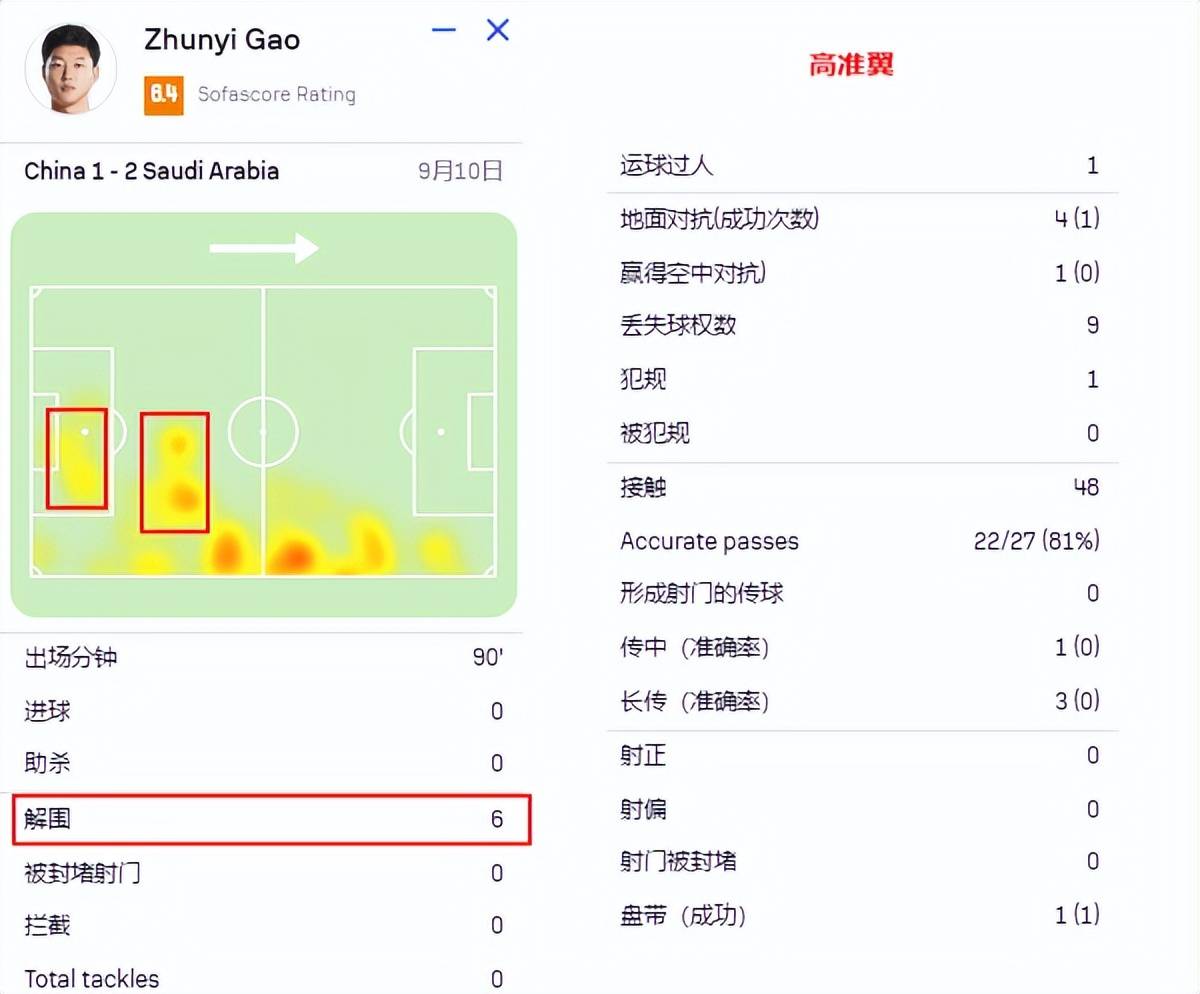The height and width of the screenshot is (994, 1200).
Task: Click the Sofascore Rating label
Action: click(x=277, y=95)
